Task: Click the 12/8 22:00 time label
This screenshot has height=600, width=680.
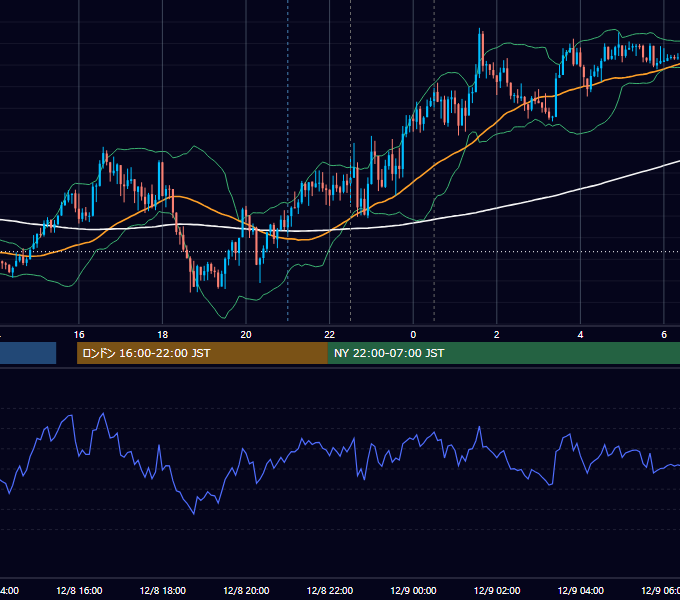Action: click(330, 590)
